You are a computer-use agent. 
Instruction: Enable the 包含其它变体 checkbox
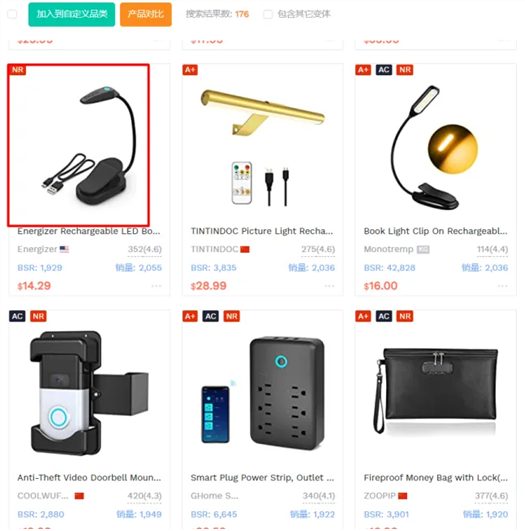click(268, 14)
